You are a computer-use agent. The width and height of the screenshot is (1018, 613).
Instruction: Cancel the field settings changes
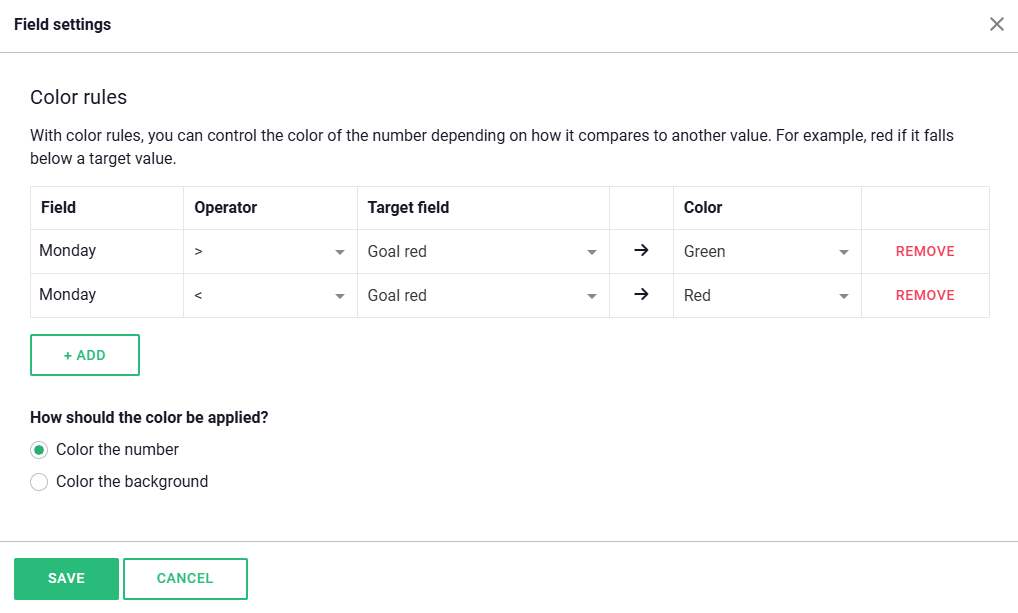[x=185, y=578]
